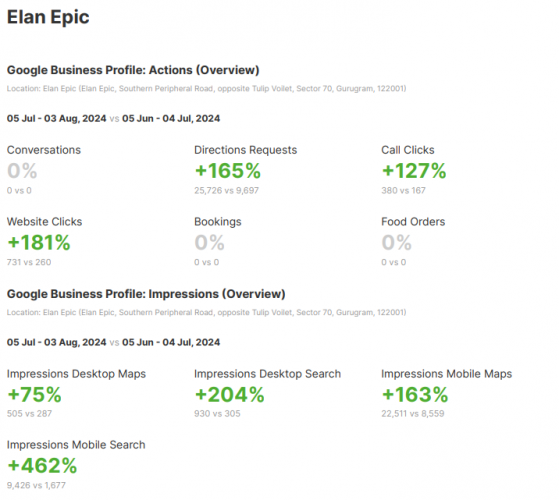Click the 505 vs 287 comparison
Viewport: 559px width, 500px height.
tap(29, 414)
